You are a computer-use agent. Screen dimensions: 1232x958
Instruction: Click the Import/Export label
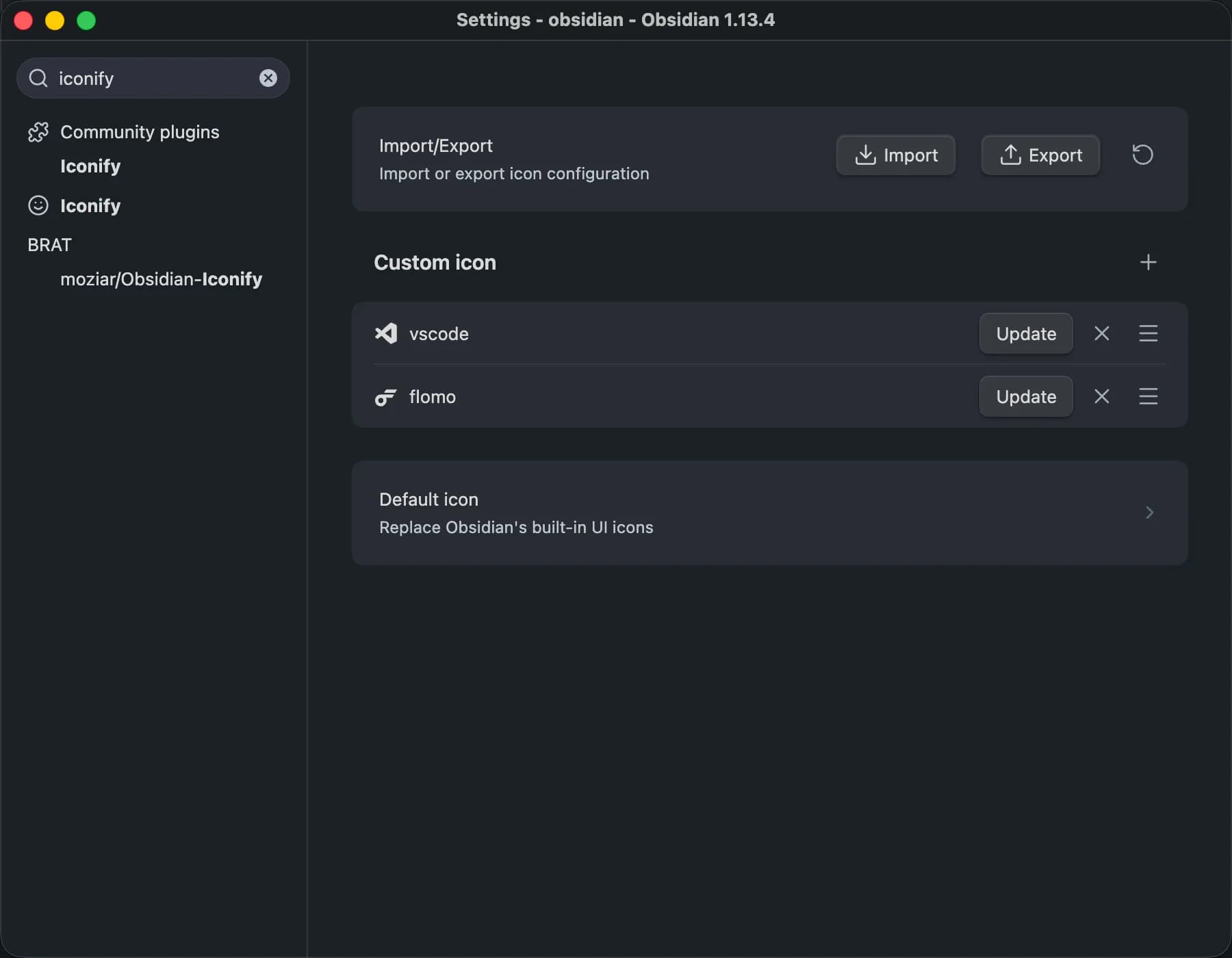click(x=436, y=146)
